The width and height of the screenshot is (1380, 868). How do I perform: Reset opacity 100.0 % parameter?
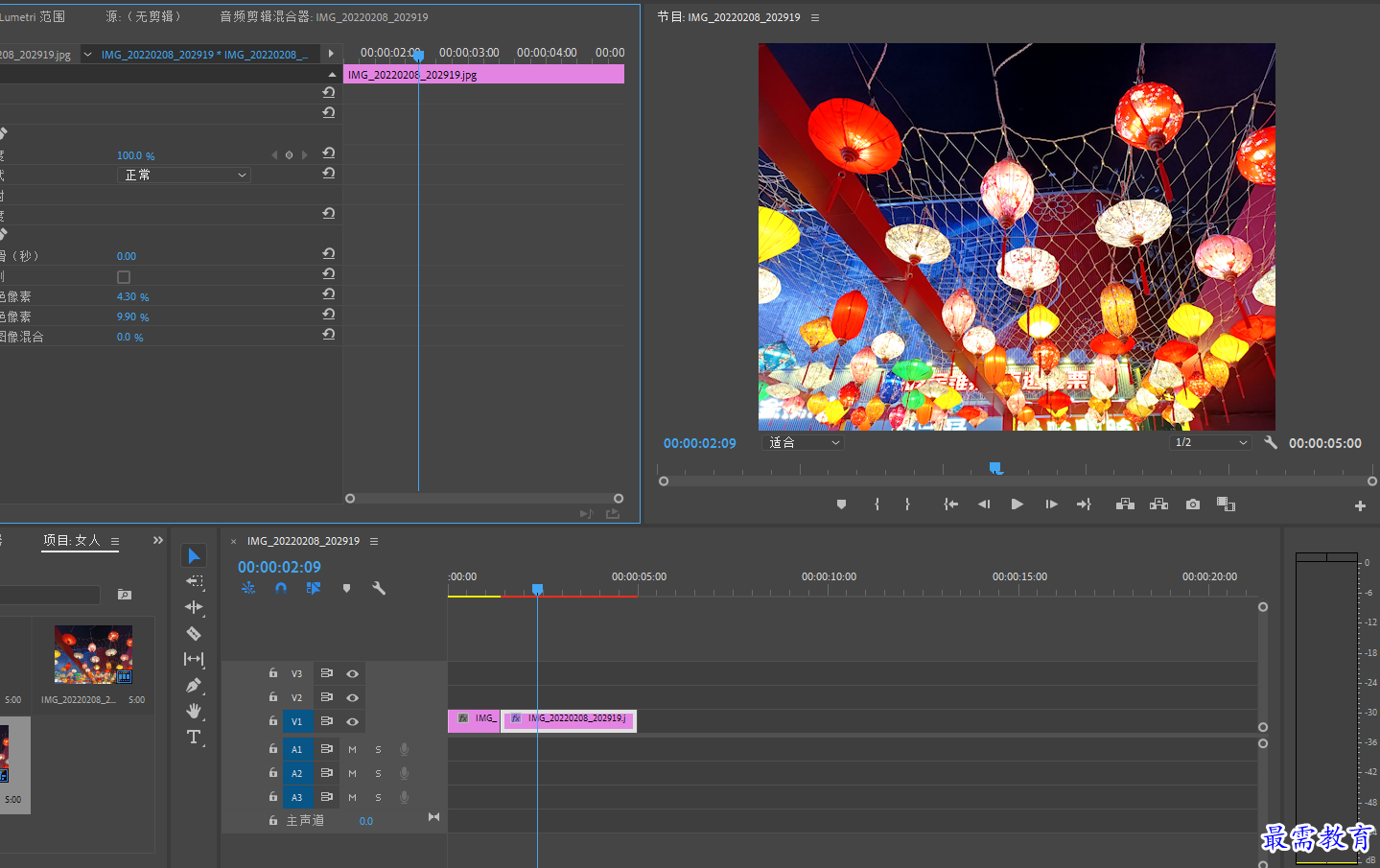(329, 152)
